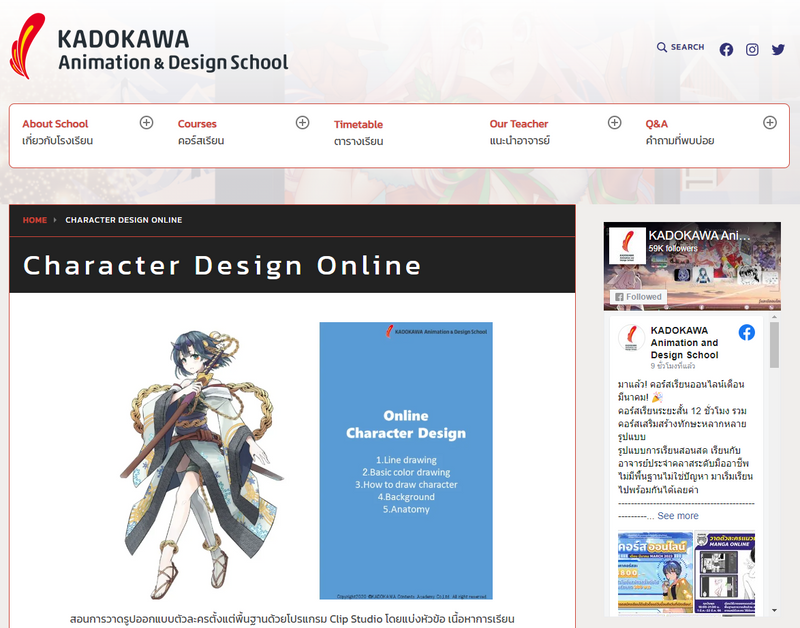Click the post timestamp under author name

point(672,366)
